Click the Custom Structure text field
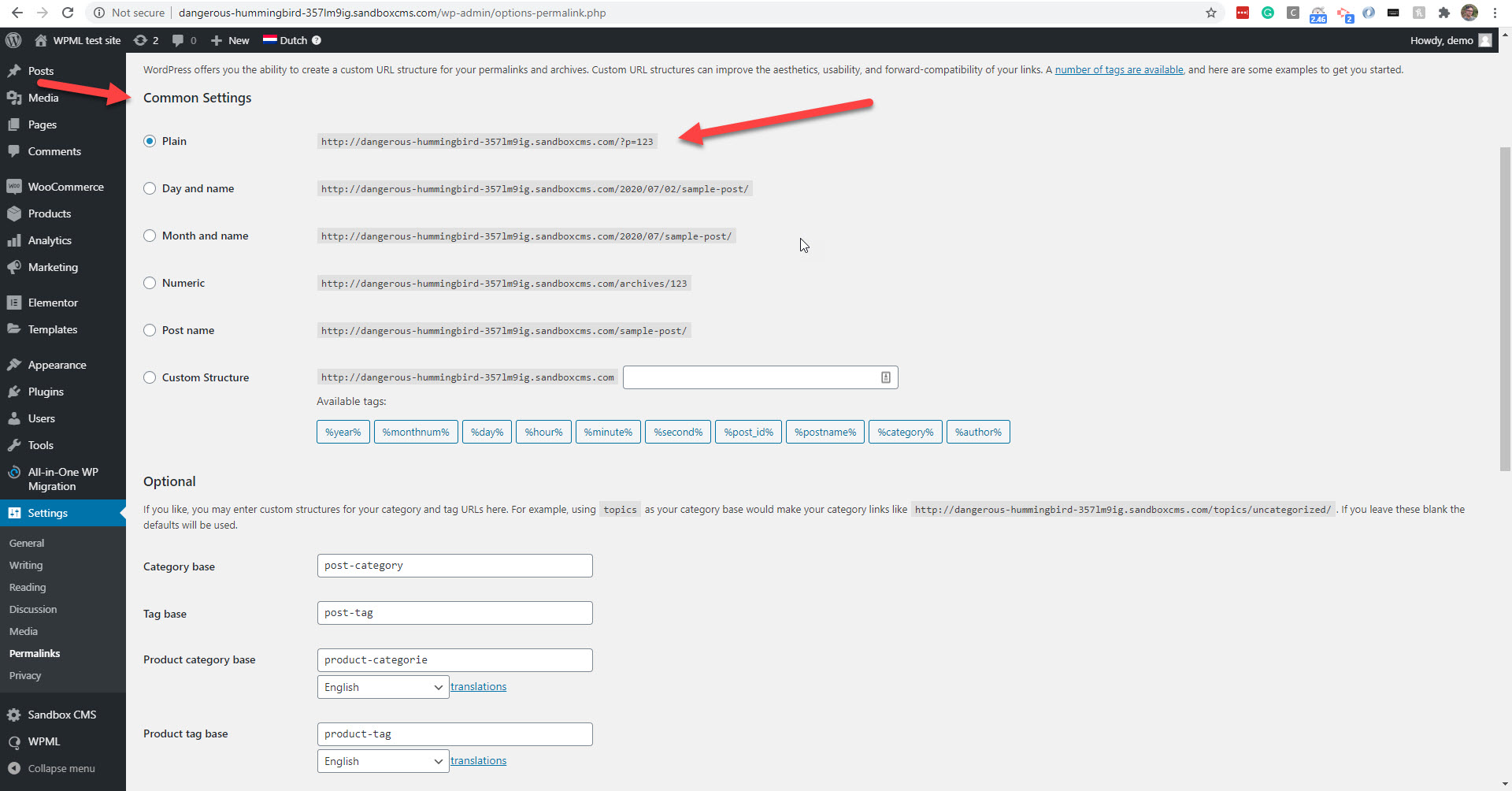Image resolution: width=1512 pixels, height=791 pixels. 761,377
